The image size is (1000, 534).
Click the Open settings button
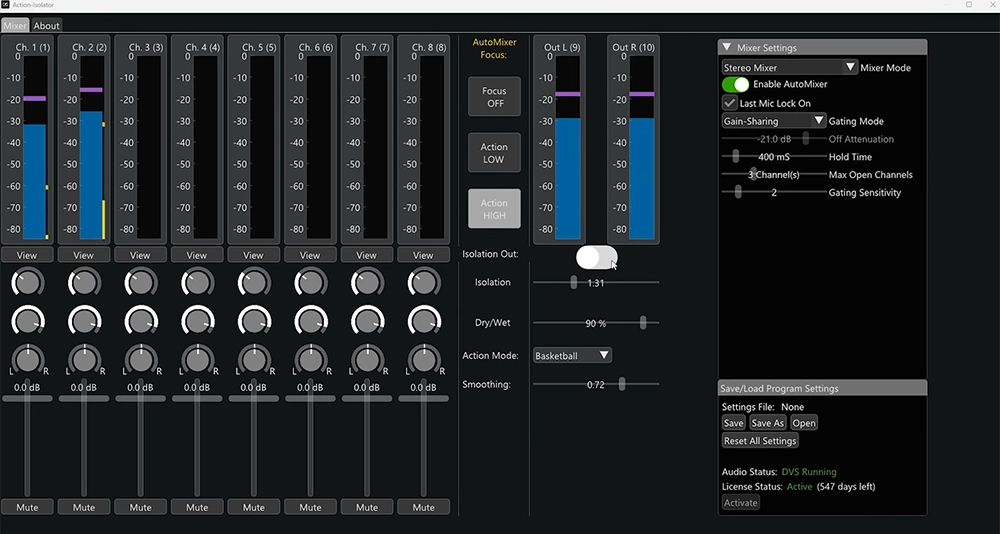[804, 423]
